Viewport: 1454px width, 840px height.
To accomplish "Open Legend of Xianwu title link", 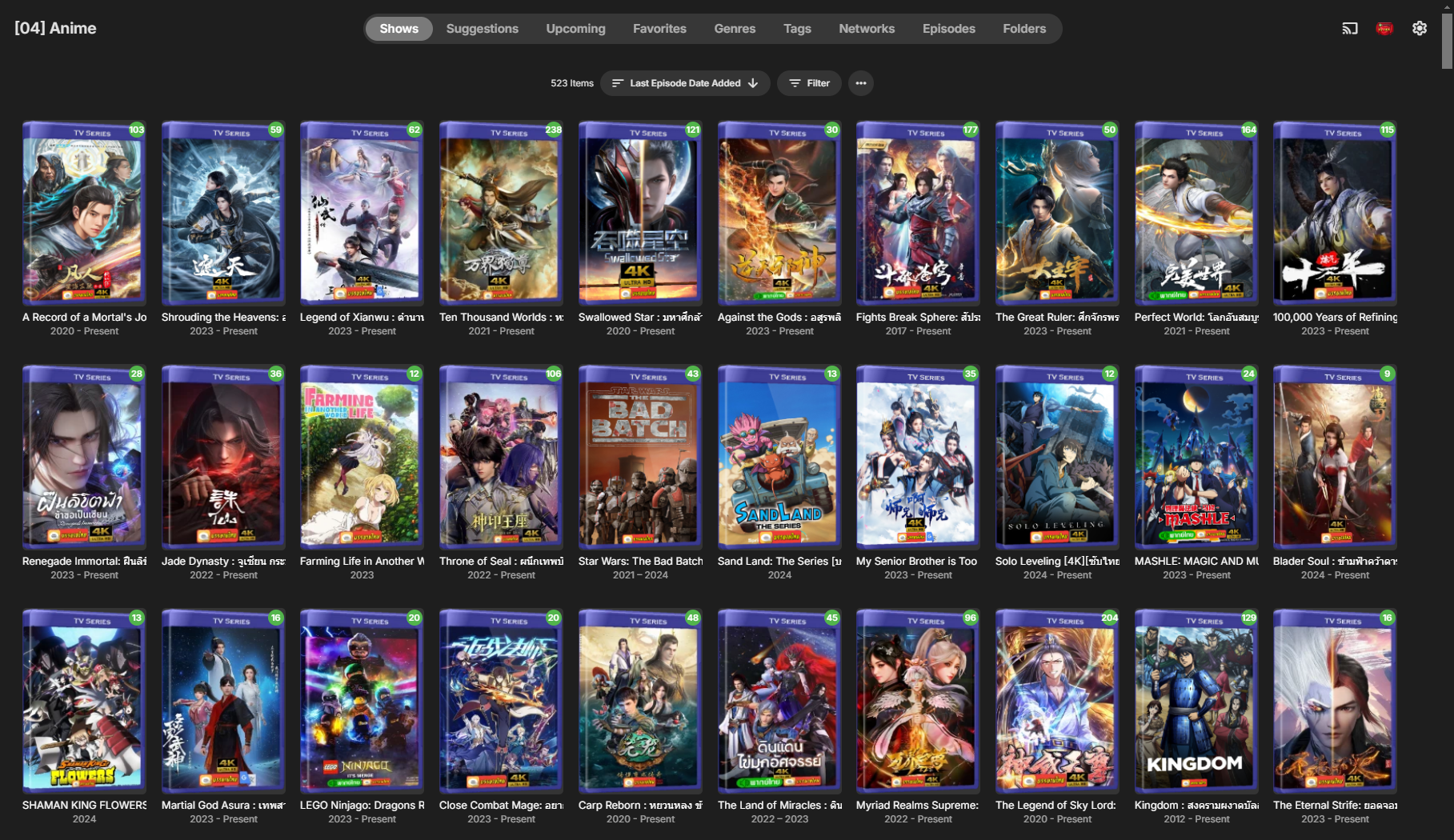I will point(362,318).
